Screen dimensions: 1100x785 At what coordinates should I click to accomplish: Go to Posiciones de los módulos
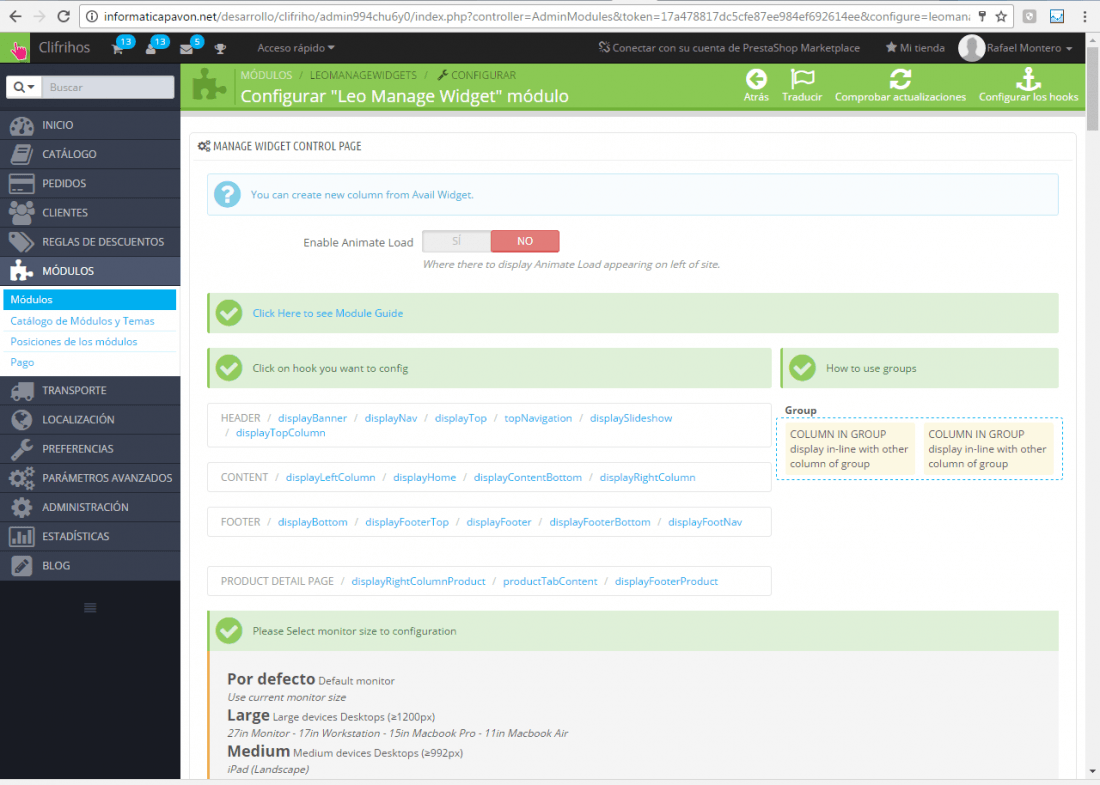pyautogui.click(x=74, y=342)
